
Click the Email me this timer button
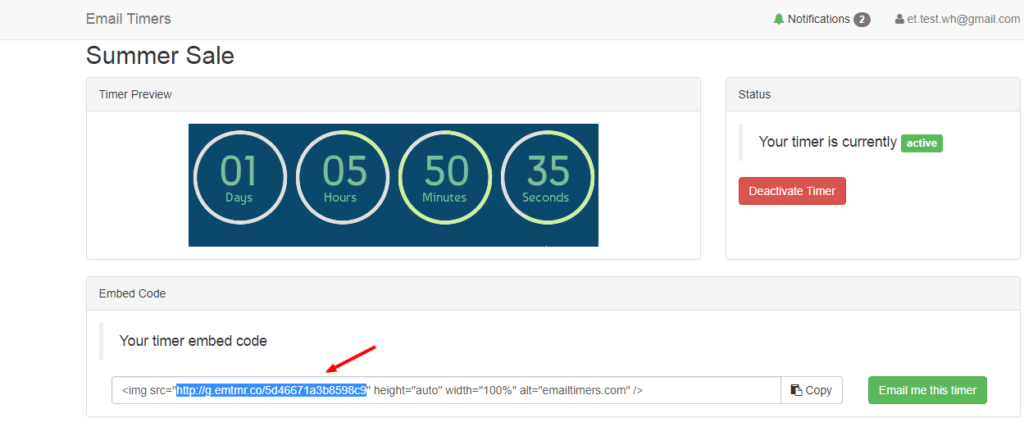click(927, 390)
